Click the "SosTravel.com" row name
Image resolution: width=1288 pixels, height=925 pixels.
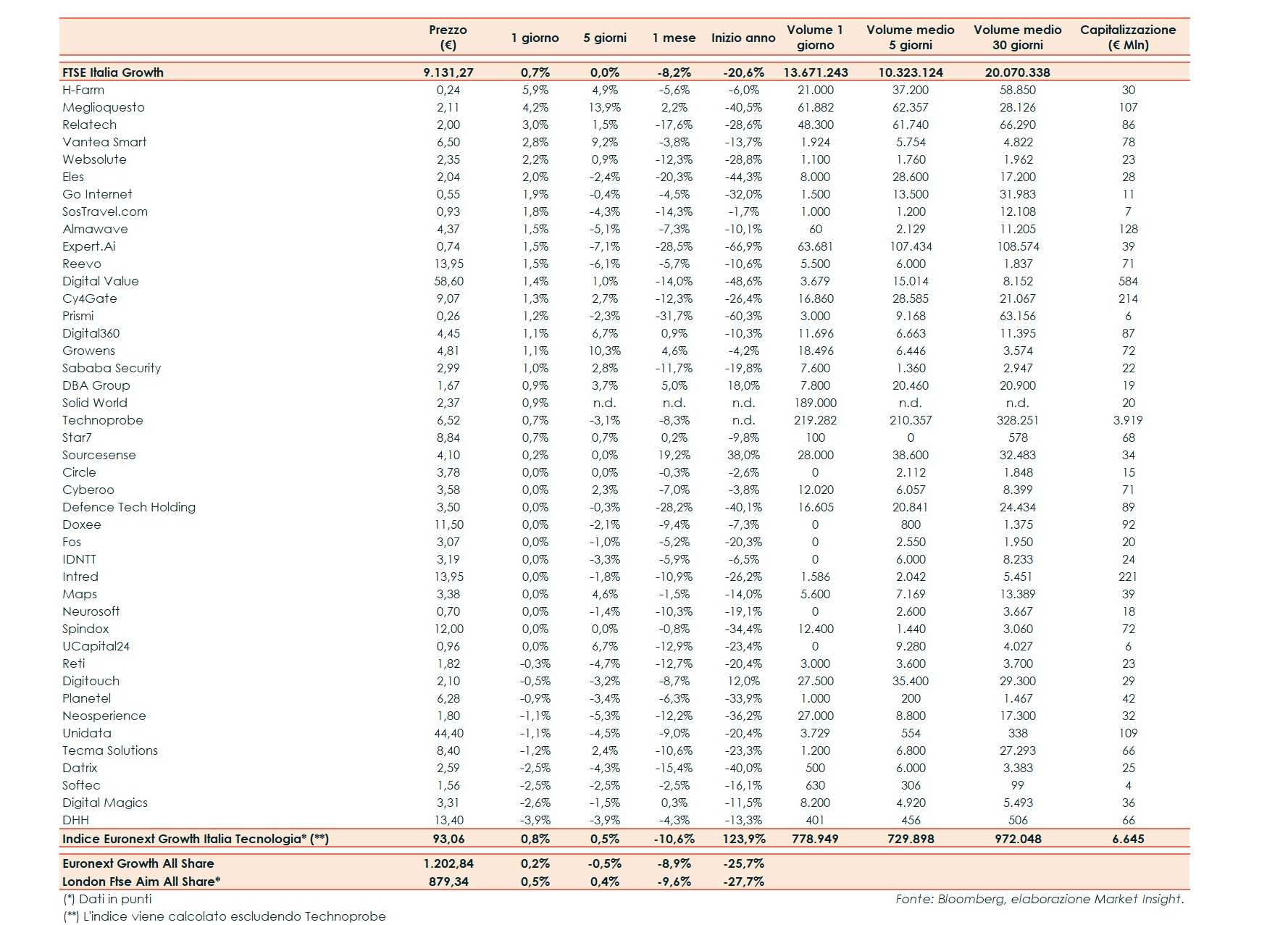(x=105, y=212)
